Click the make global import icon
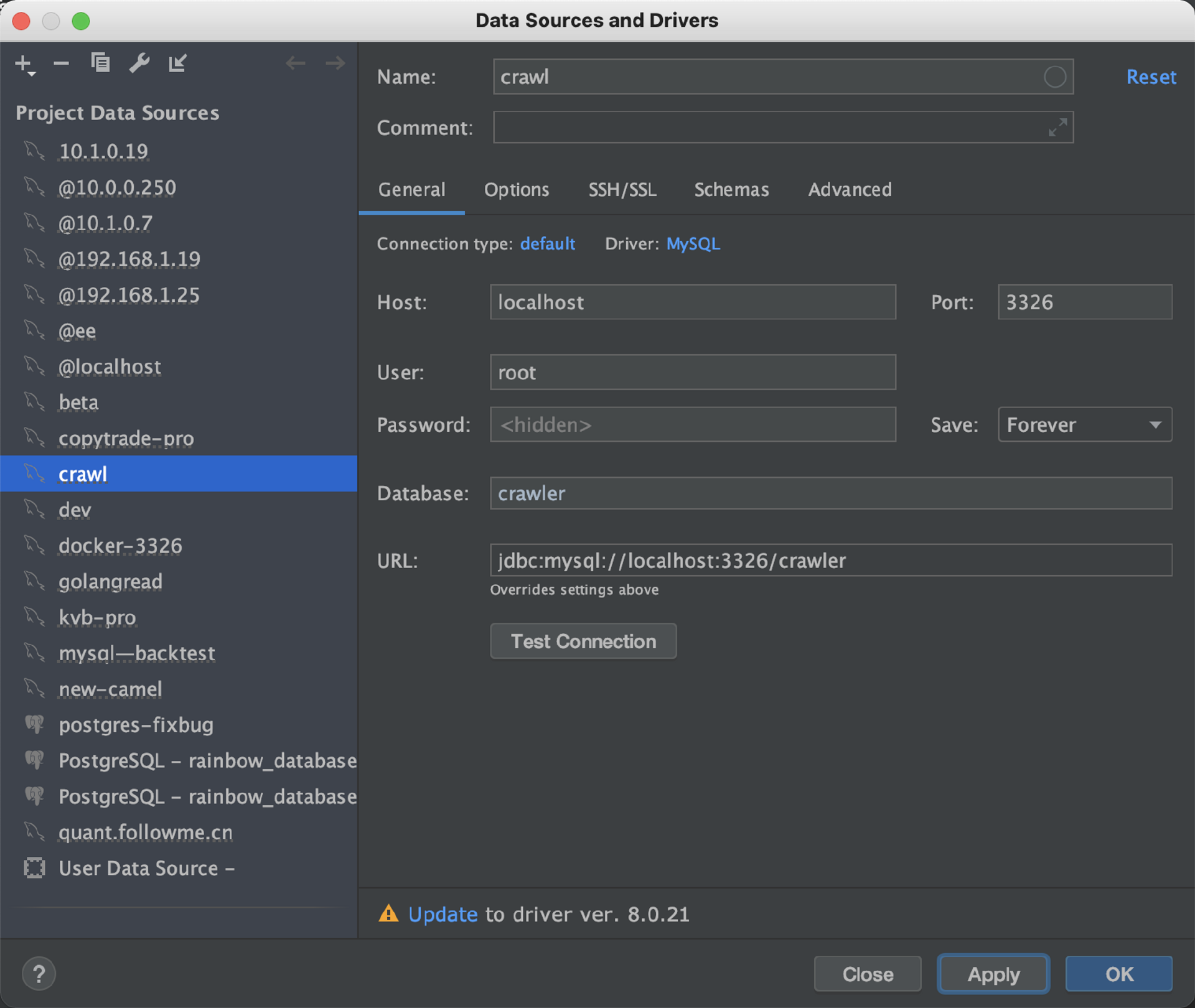The height and width of the screenshot is (1008, 1195). (177, 63)
